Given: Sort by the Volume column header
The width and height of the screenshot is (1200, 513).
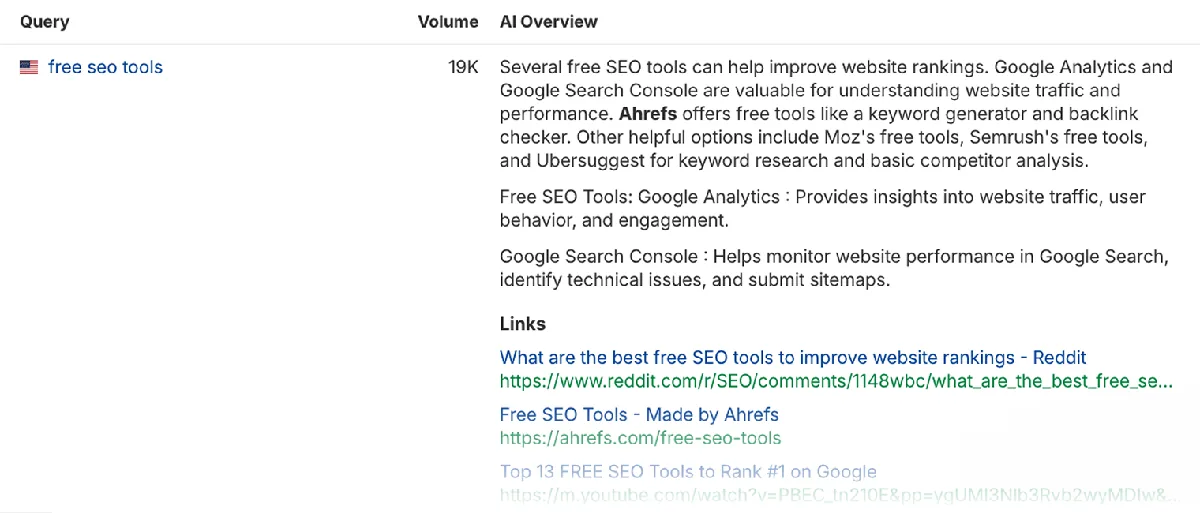Looking at the screenshot, I should pyautogui.click(x=448, y=21).
